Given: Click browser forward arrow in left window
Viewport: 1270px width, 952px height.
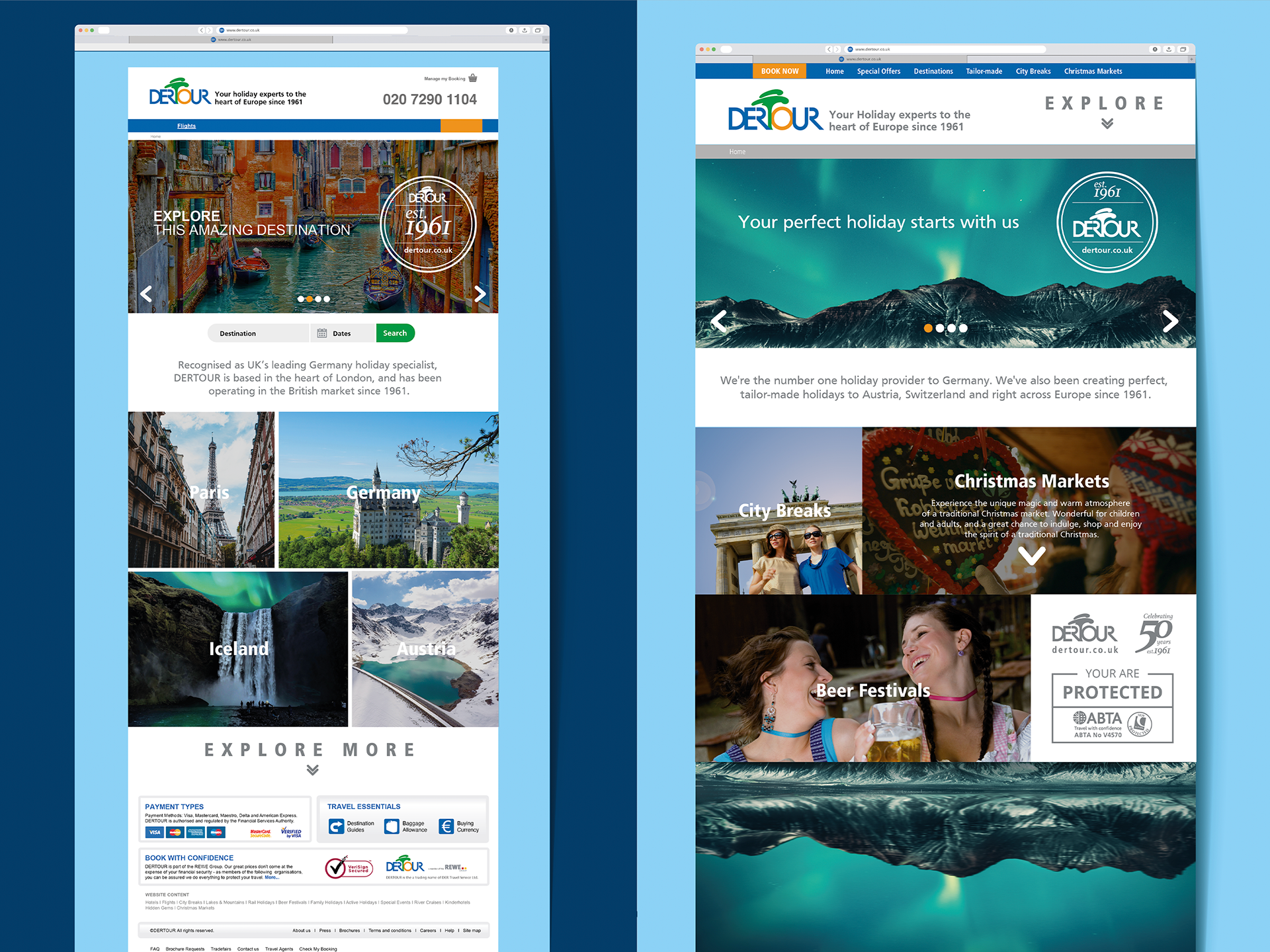Looking at the screenshot, I should (209, 30).
